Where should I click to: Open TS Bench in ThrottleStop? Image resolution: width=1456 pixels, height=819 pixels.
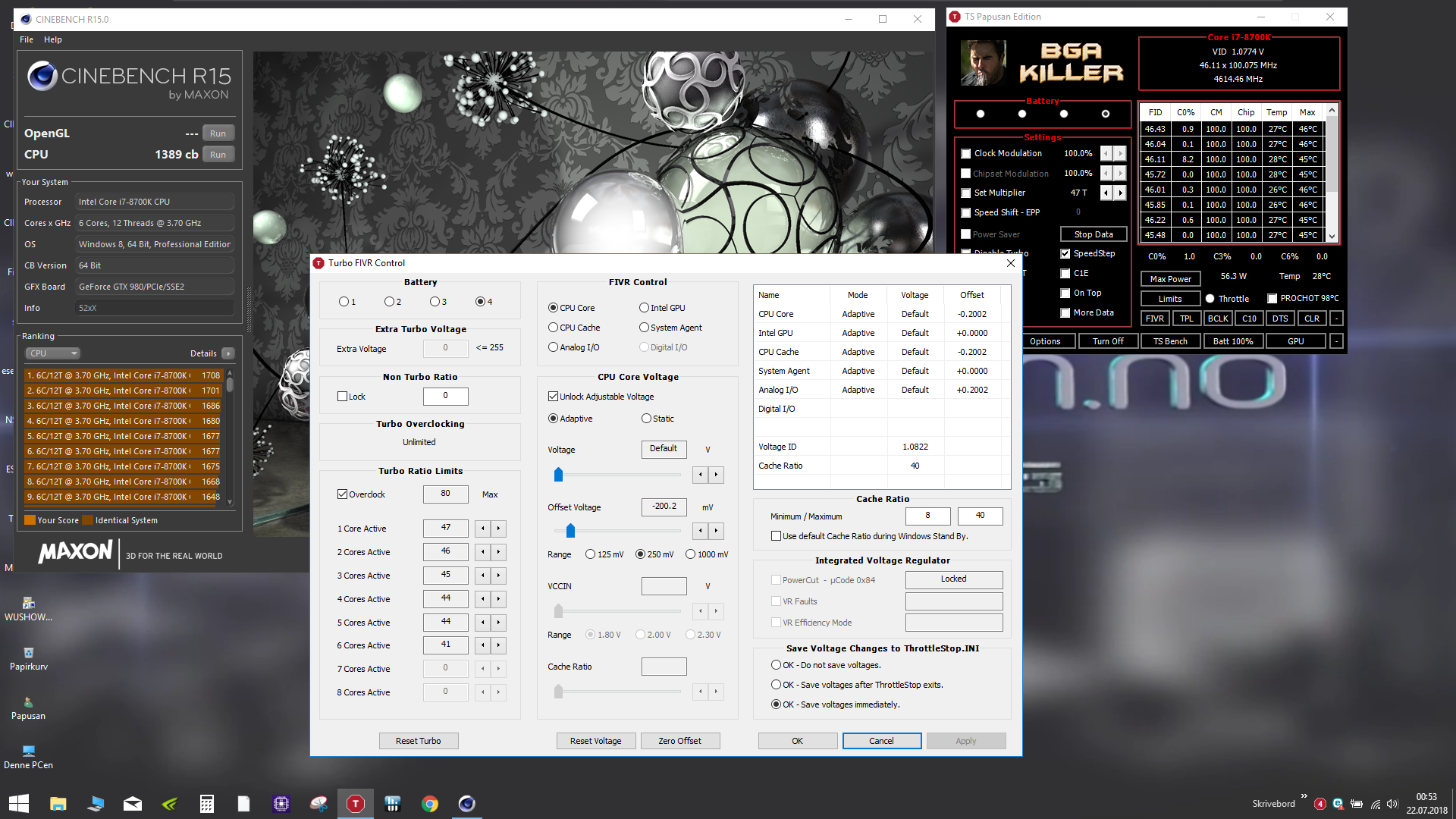click(1170, 341)
